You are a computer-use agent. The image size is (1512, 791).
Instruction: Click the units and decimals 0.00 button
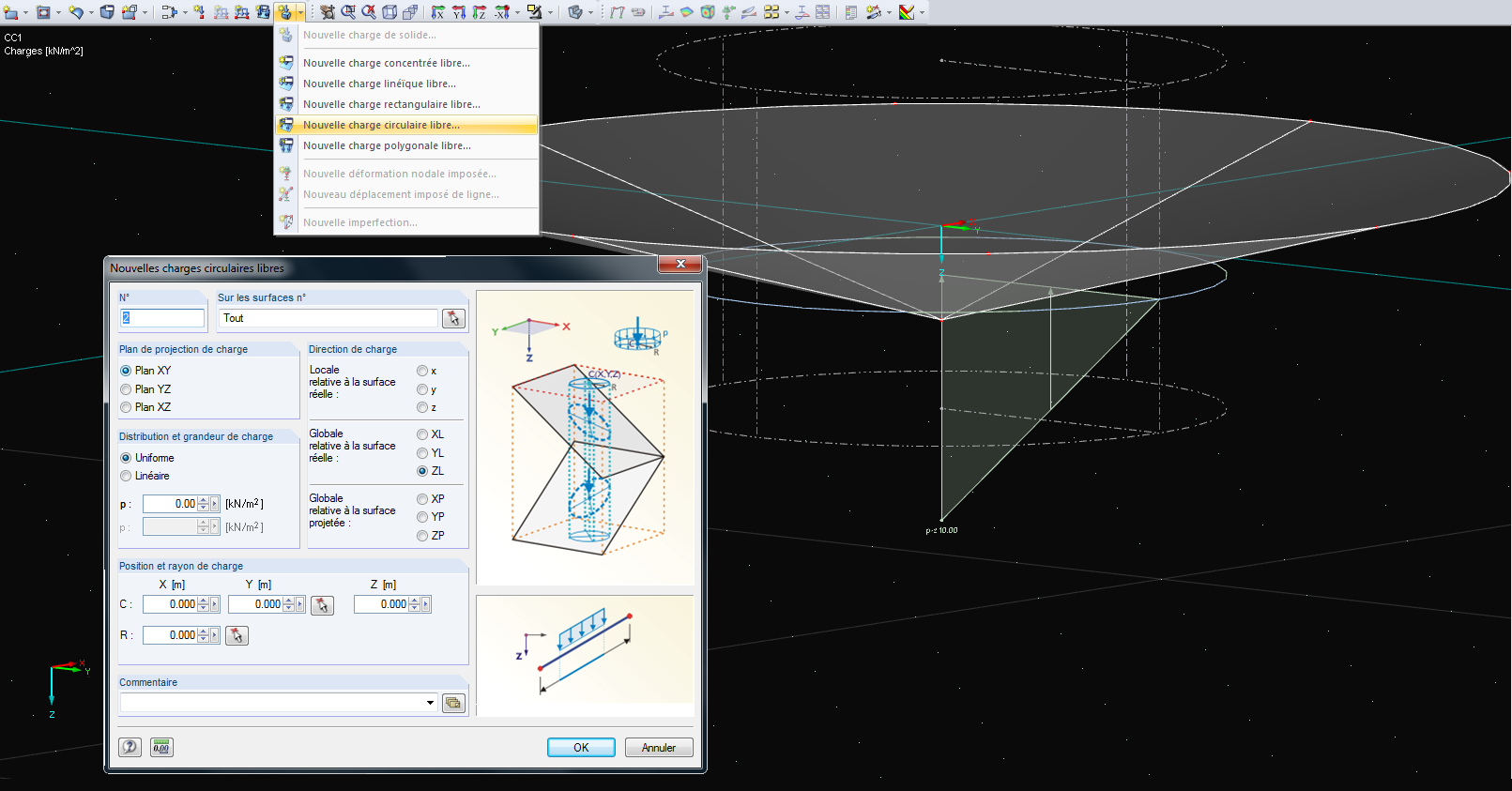[x=161, y=747]
